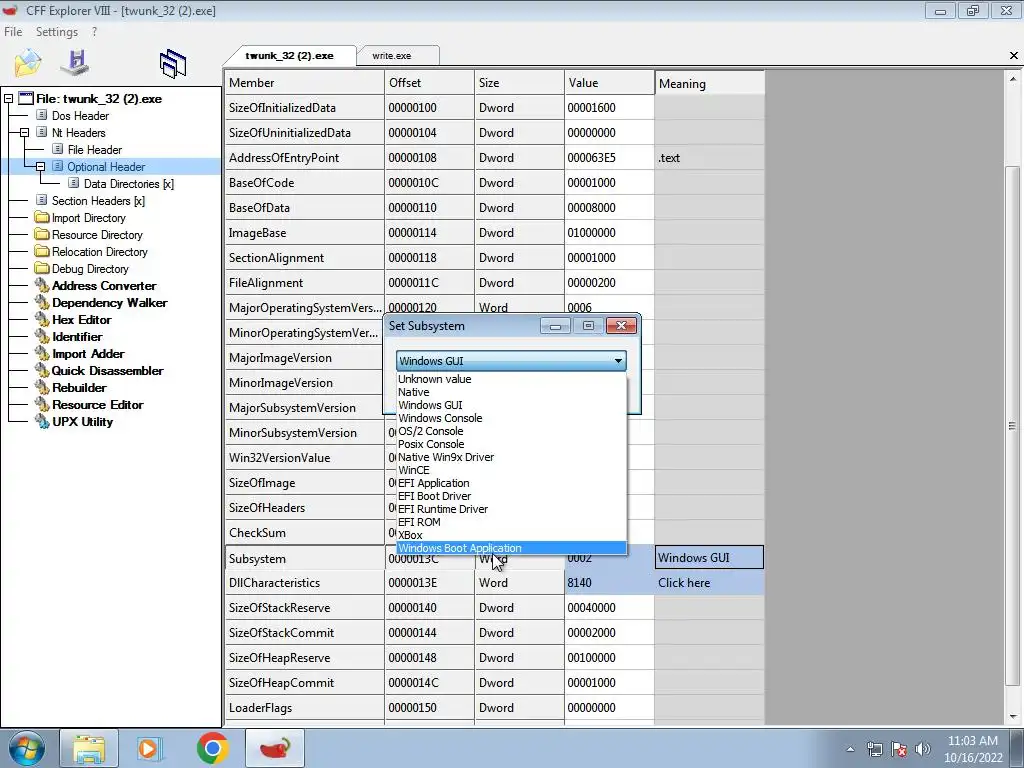Screen dimensions: 1024x768
Task: Click the Data Directories node icon
Action: pos(73,183)
